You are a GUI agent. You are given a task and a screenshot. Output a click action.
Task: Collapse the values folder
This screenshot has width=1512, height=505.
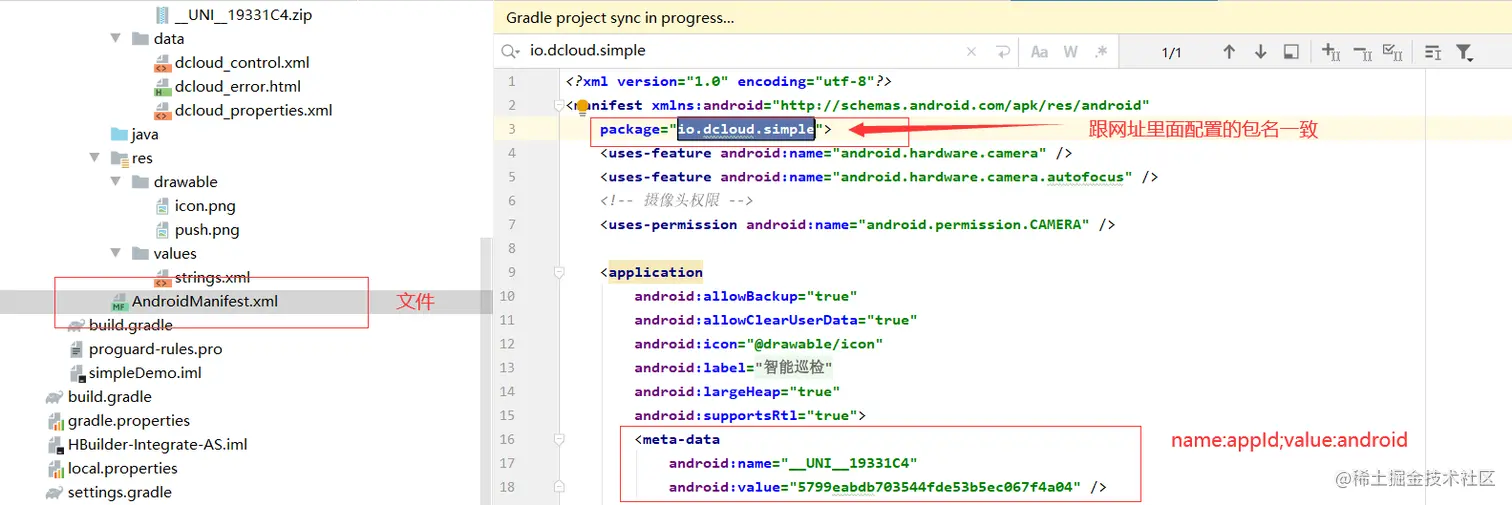click(117, 254)
